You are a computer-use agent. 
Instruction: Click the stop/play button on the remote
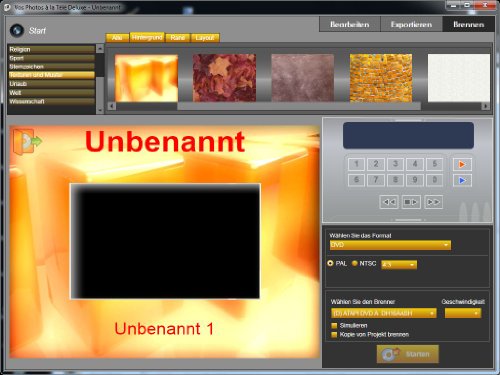[x=411, y=202]
